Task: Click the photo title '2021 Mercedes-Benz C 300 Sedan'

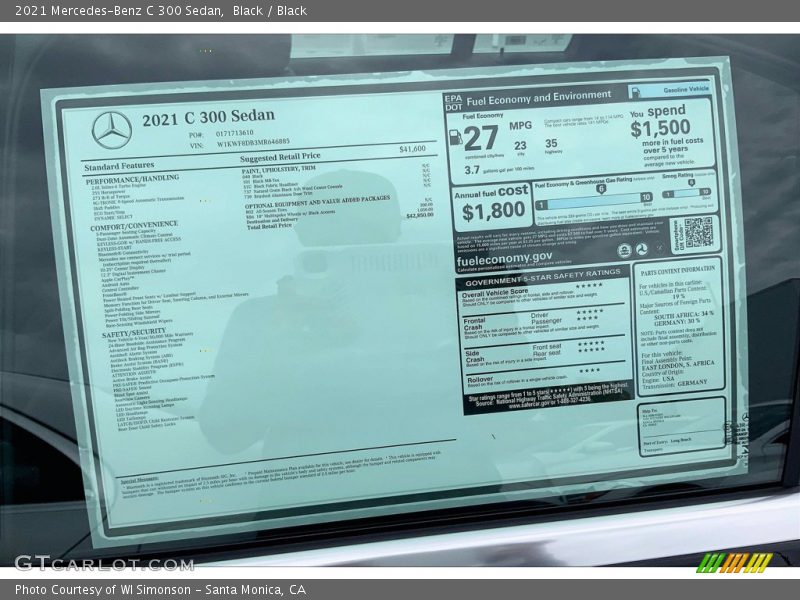Action: click(x=119, y=11)
